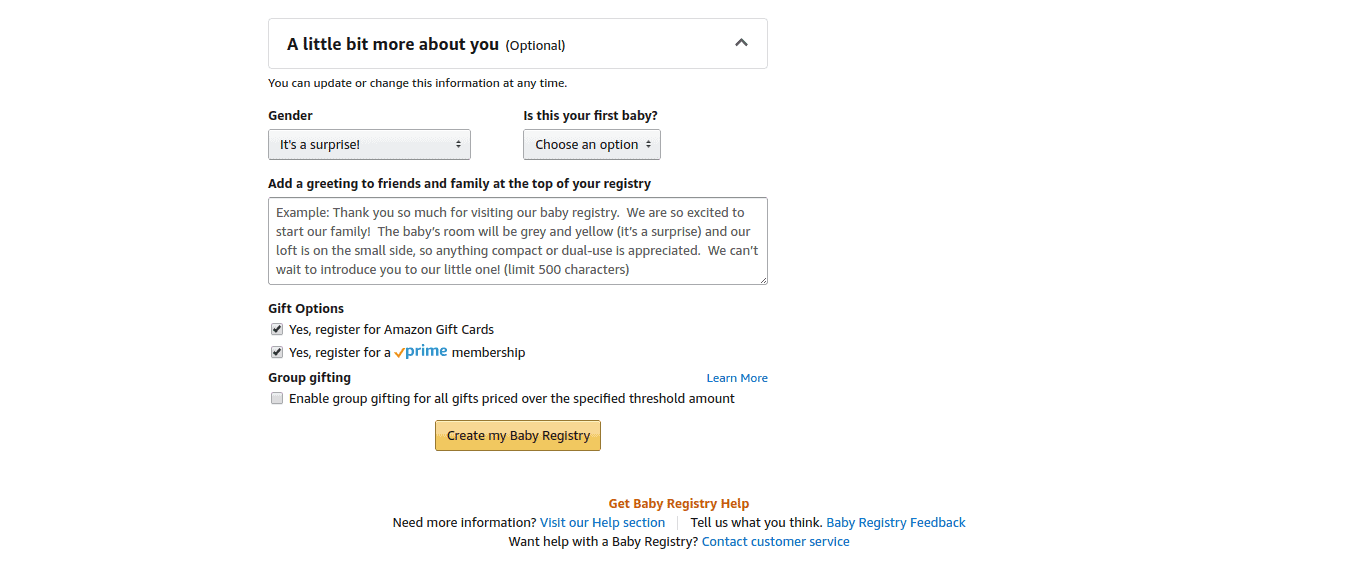Screen dimensions: 1361x568
Task: Open the Visit our Help section link
Action: pyautogui.click(x=602, y=522)
